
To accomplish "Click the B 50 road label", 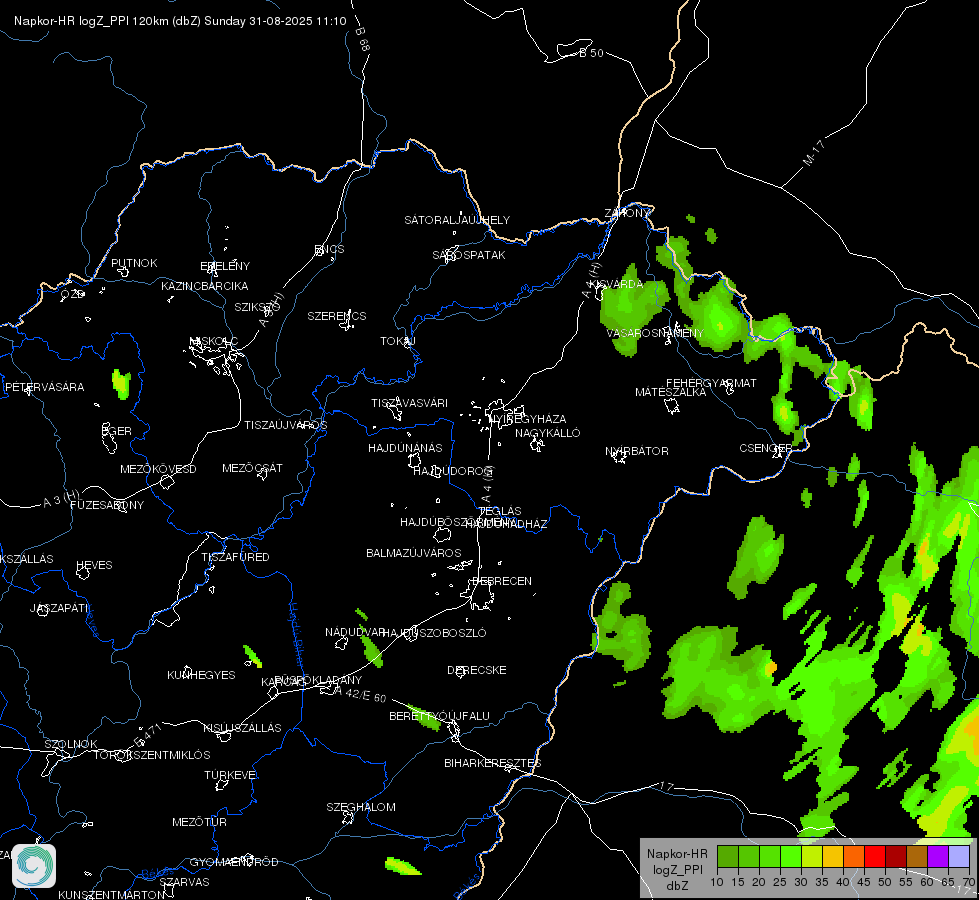I will point(591,53).
